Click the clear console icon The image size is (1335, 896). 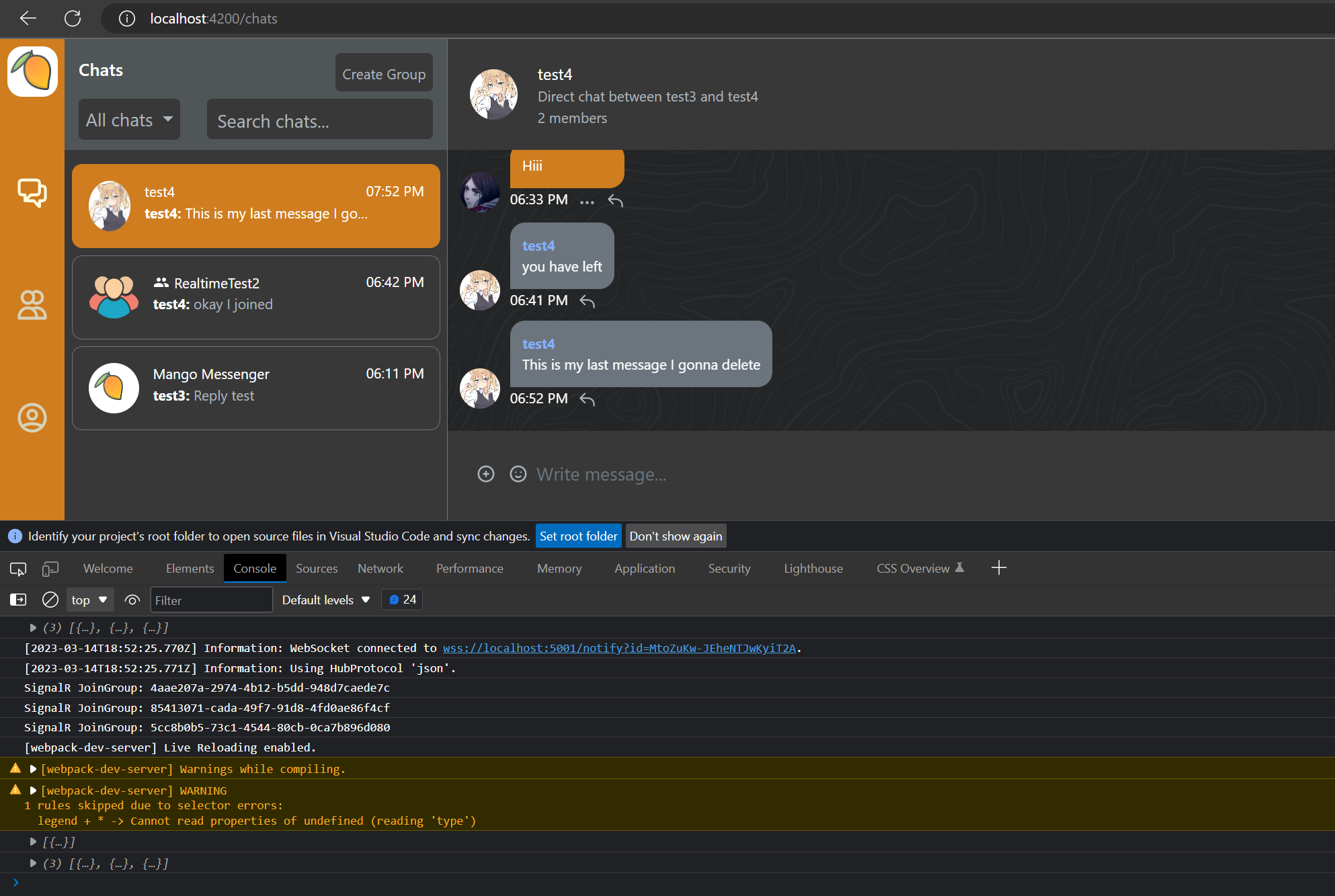click(50, 600)
